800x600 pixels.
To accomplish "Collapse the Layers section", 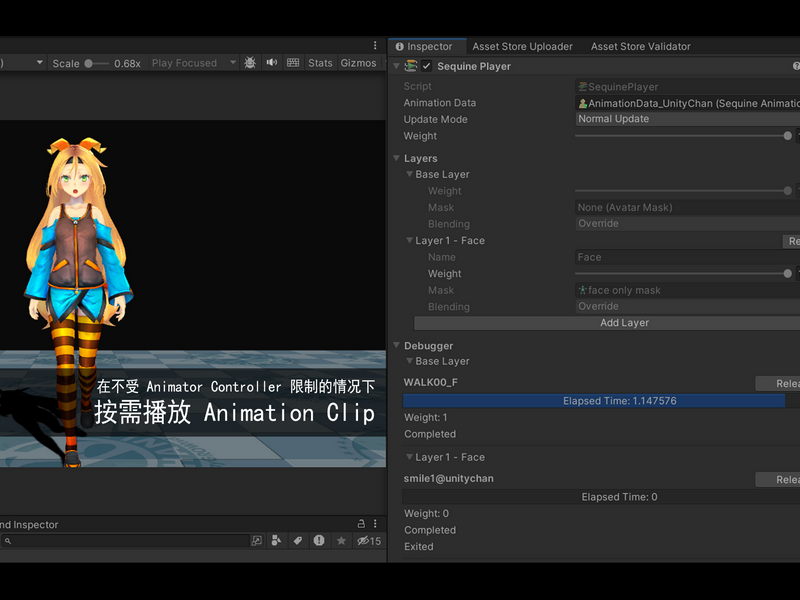I will pos(396,158).
